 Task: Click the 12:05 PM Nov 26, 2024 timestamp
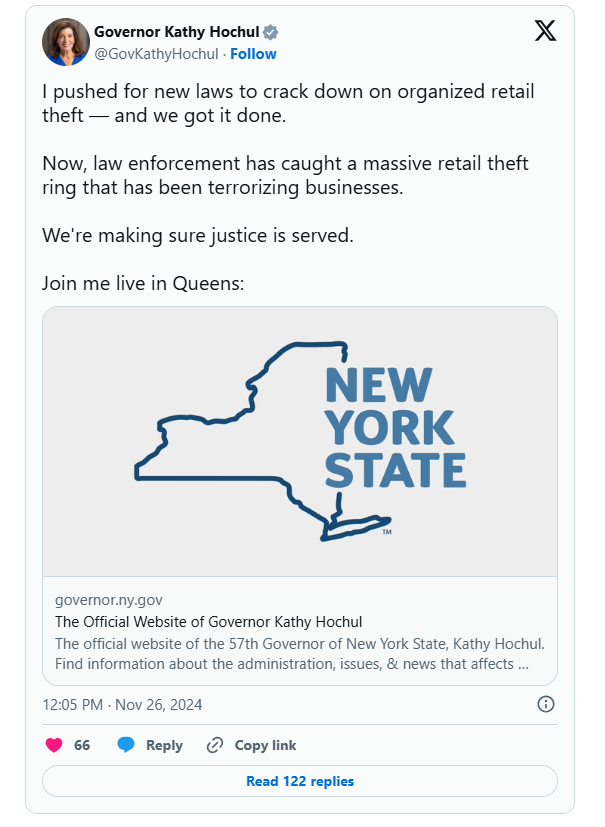click(122, 705)
